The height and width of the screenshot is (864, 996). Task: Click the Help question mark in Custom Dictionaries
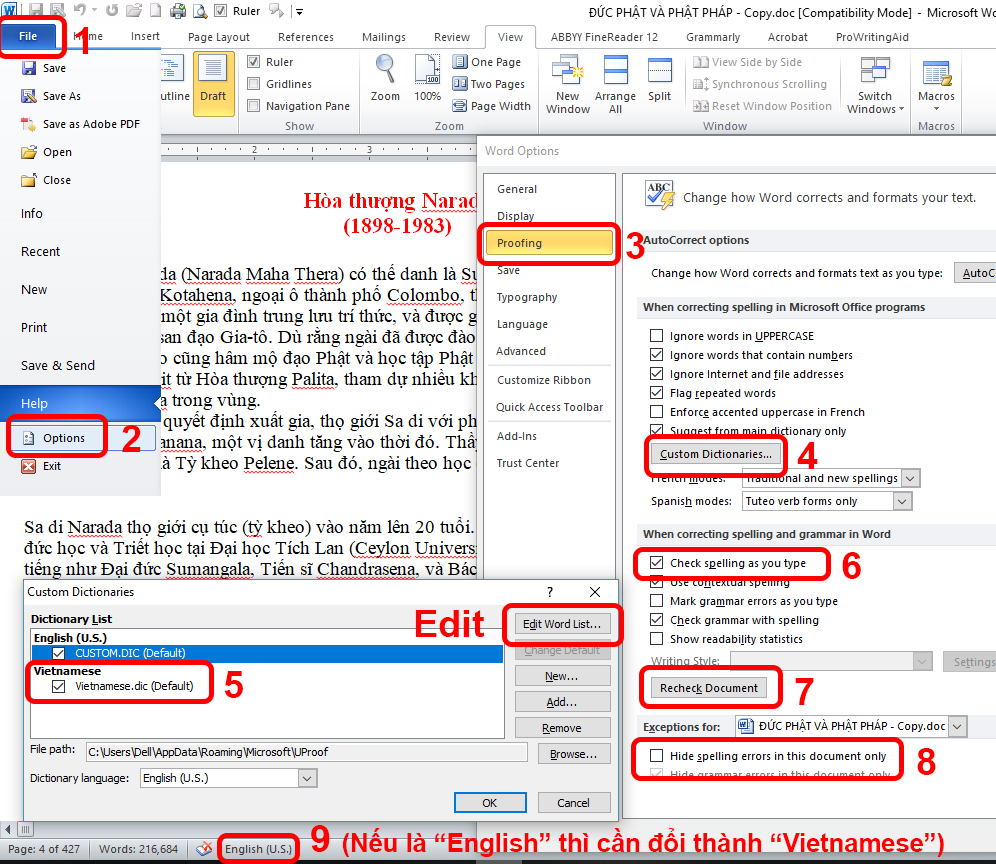pos(550,591)
